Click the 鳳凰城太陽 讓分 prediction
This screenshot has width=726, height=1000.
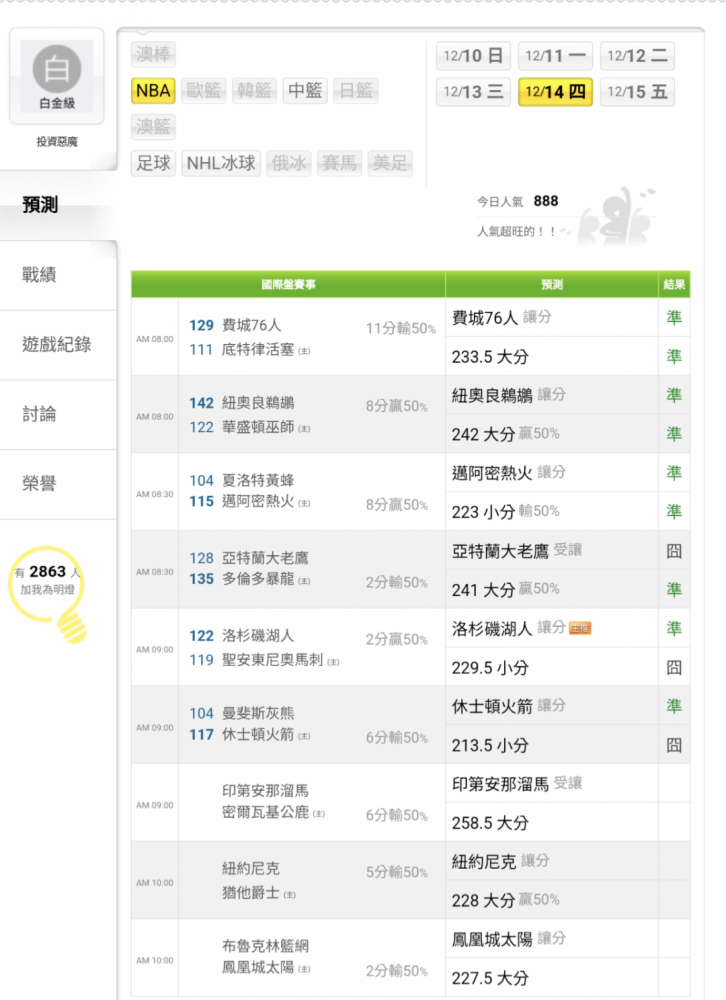[508, 939]
